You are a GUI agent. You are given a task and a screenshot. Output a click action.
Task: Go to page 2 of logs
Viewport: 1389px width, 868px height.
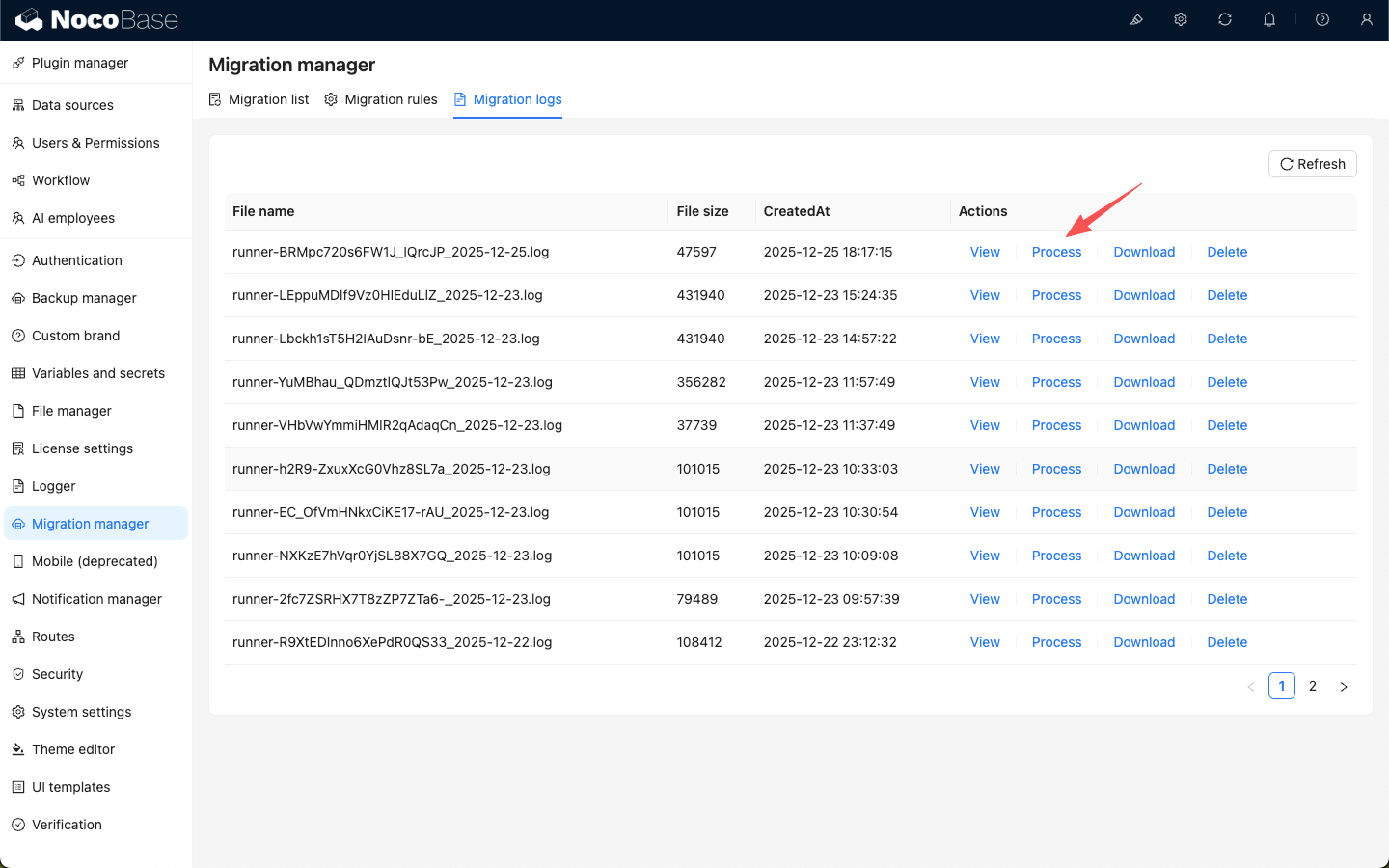[1313, 686]
